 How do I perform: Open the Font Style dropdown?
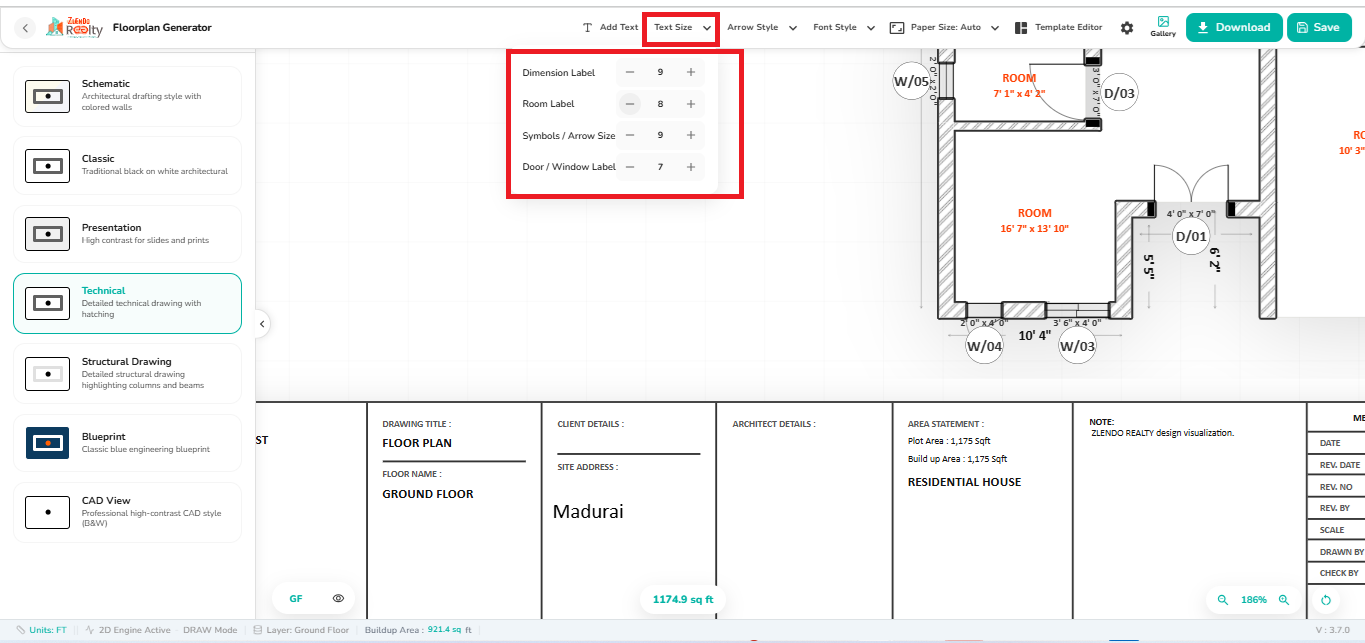(x=844, y=28)
